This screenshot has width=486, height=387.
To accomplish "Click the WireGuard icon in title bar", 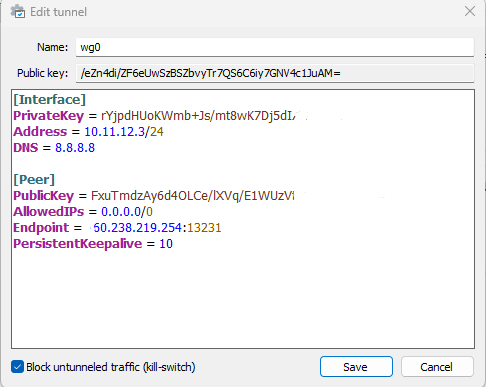I will [18, 12].
